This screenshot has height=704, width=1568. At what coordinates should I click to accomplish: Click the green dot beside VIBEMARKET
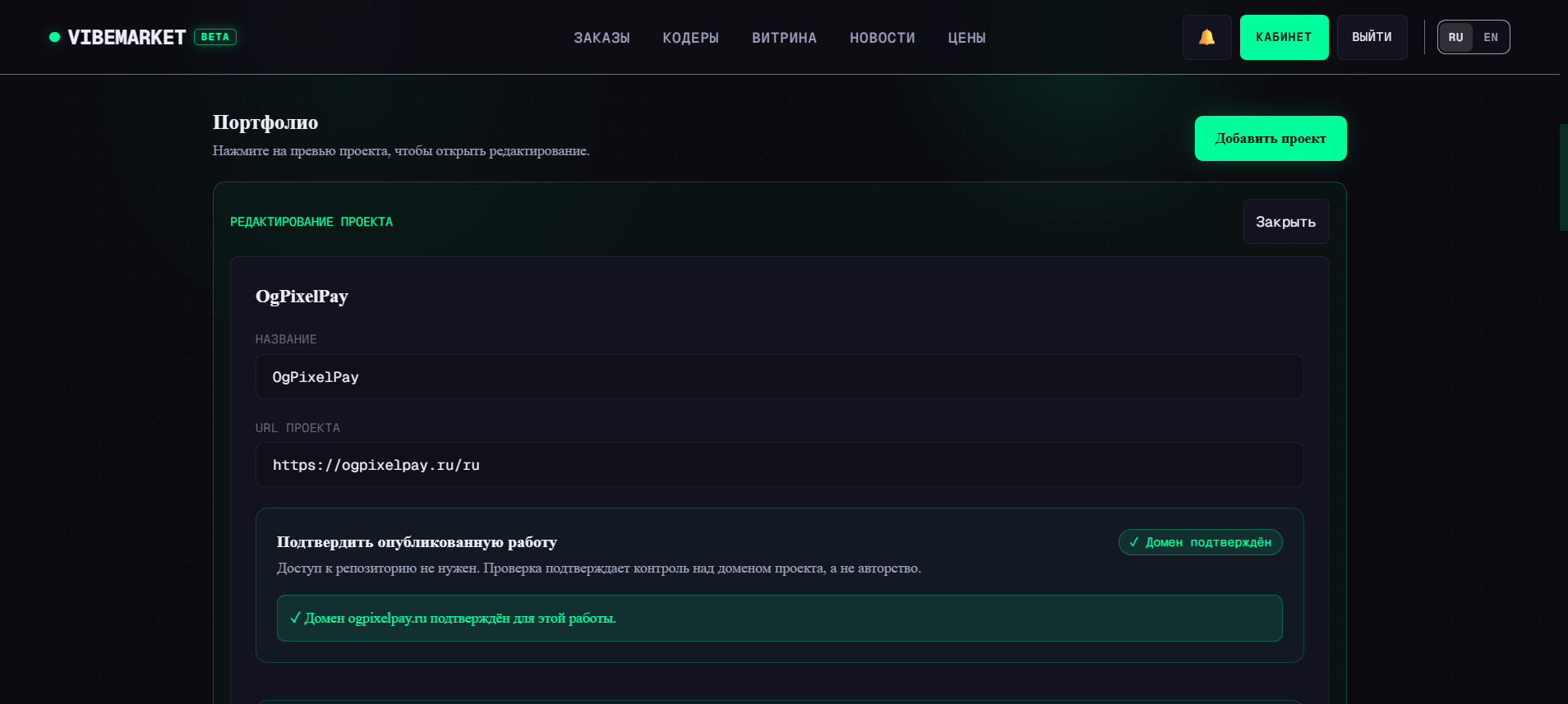(54, 37)
